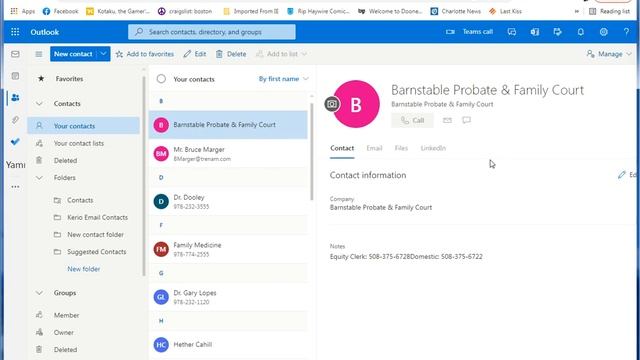The image size is (640, 360).
Task: Select Hether Cahill contact
Action: click(228, 344)
